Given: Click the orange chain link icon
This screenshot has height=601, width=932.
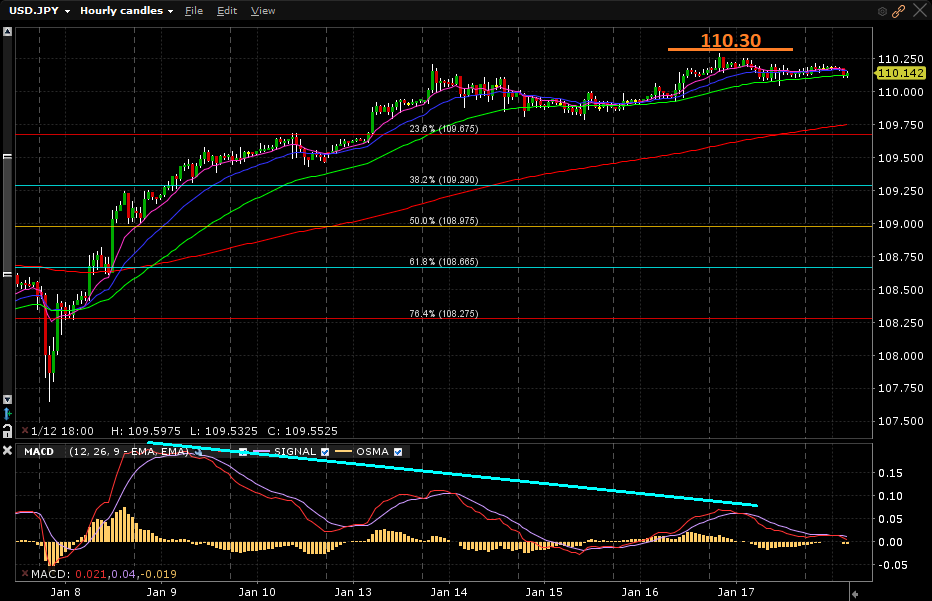Looking at the screenshot, I should coord(898,11).
